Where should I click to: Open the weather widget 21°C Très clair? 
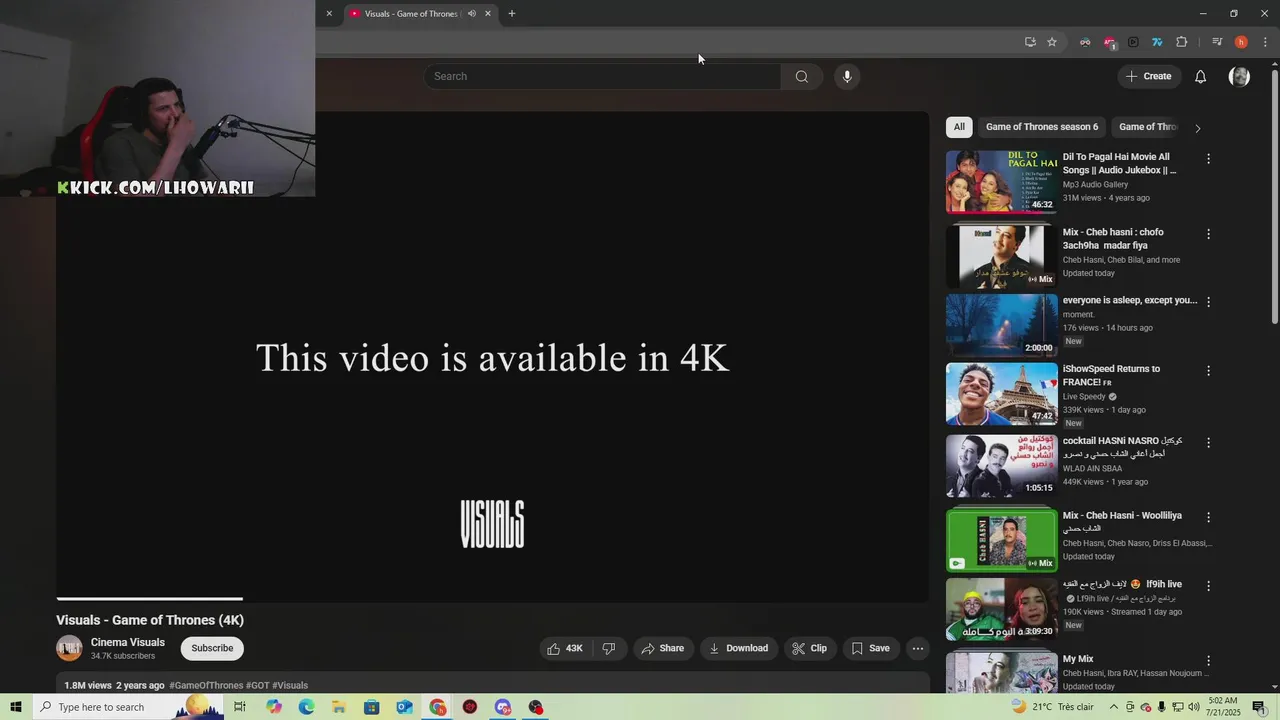pos(1053,707)
